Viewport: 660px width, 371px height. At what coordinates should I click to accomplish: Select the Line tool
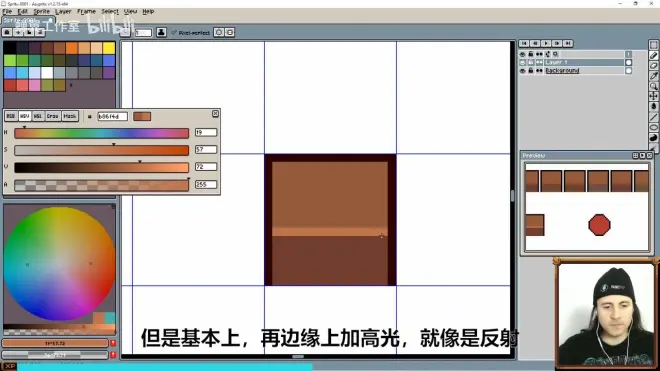click(x=653, y=117)
